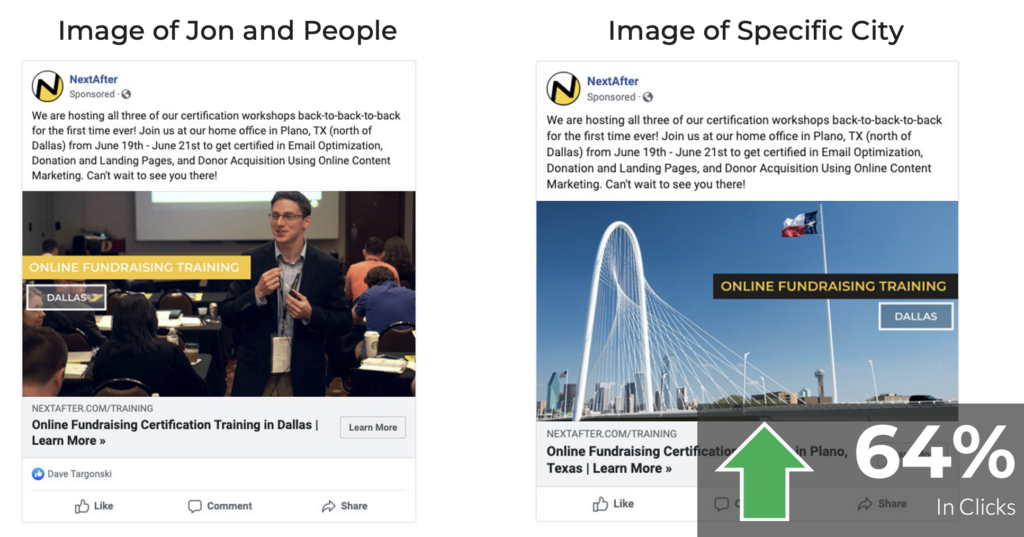
Task: Open Comment on the left ad
Action: tap(219, 506)
